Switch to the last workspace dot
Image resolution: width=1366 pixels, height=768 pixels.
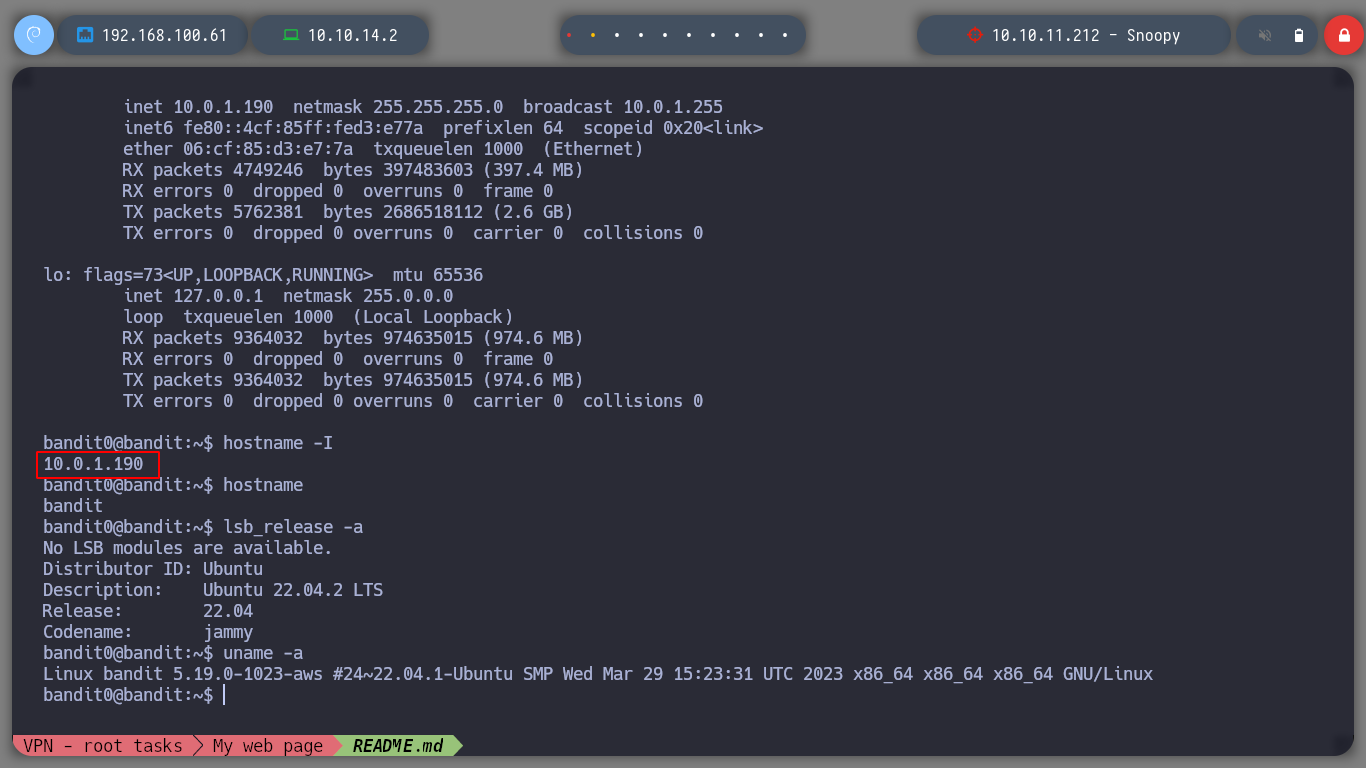785,35
